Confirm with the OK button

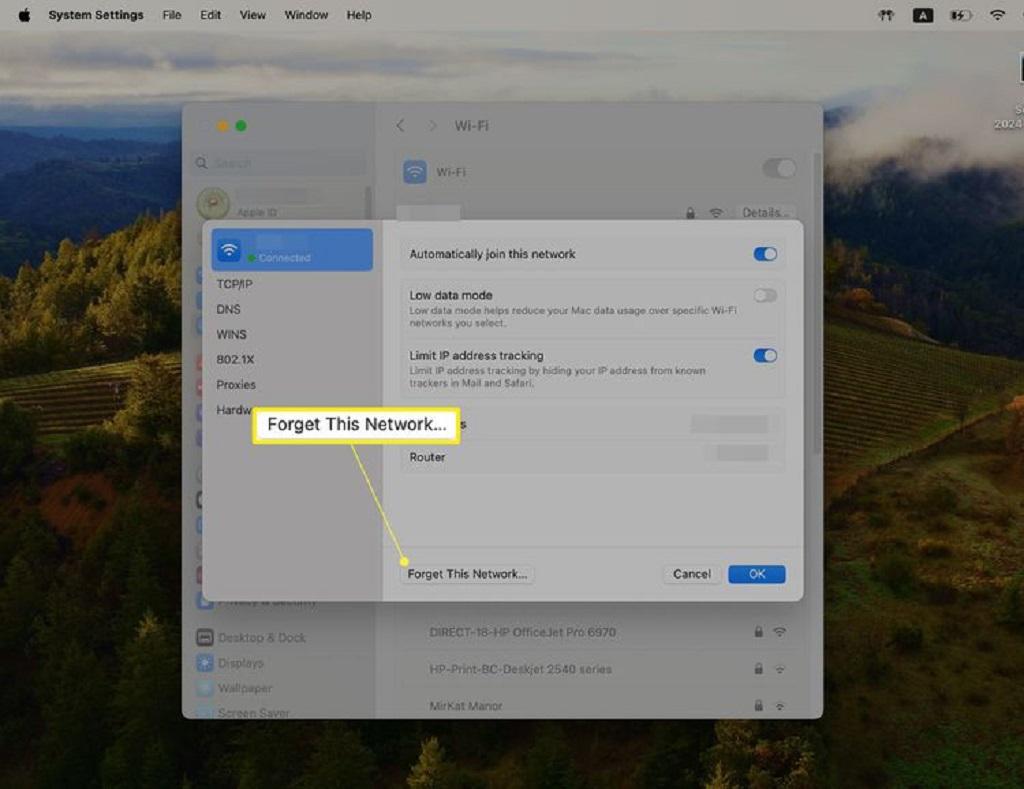click(757, 573)
